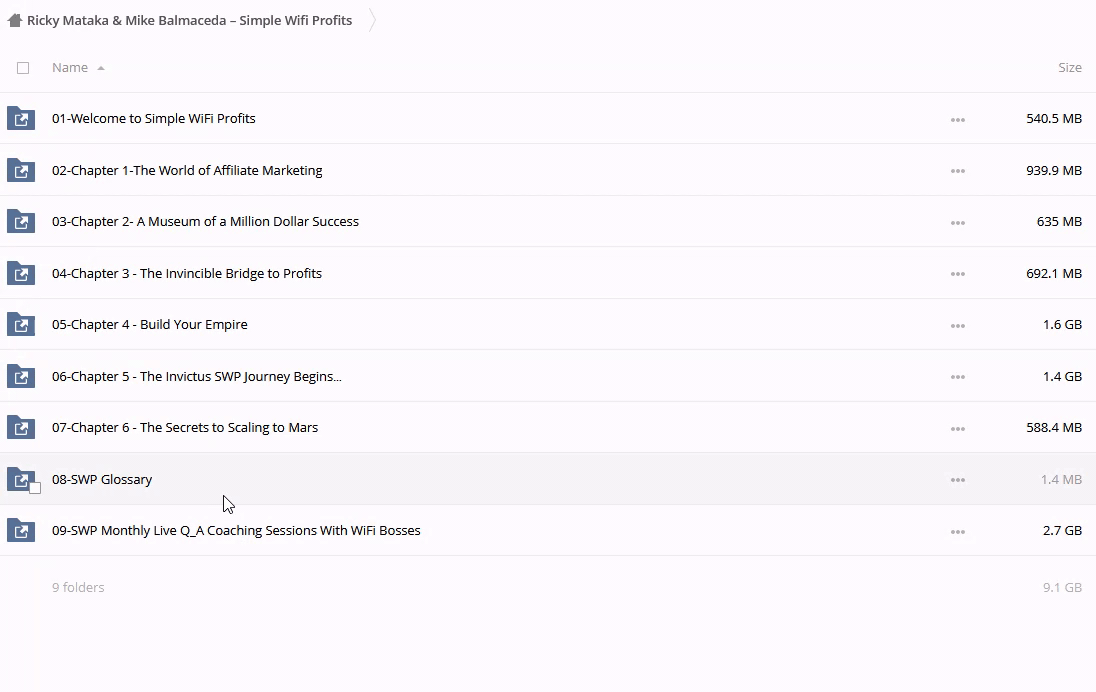
Task: Click folder icon for 06-Chapter 5 Invictus SWP Journey
Action: pos(21,377)
